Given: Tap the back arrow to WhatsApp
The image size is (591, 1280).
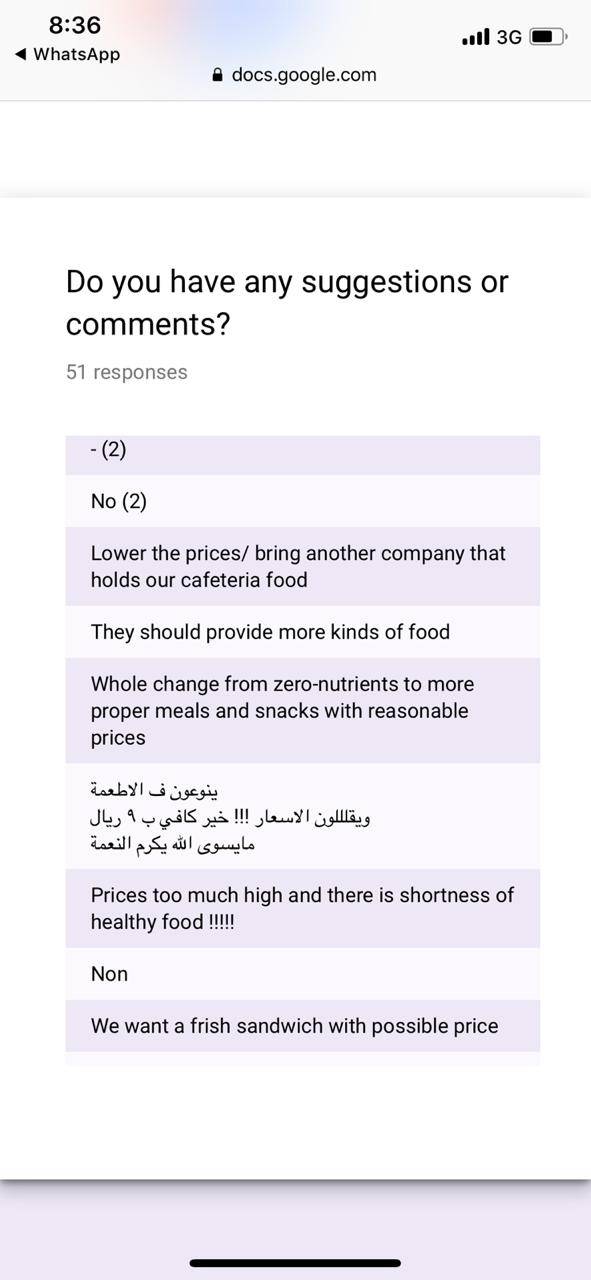Looking at the screenshot, I should (20, 55).
